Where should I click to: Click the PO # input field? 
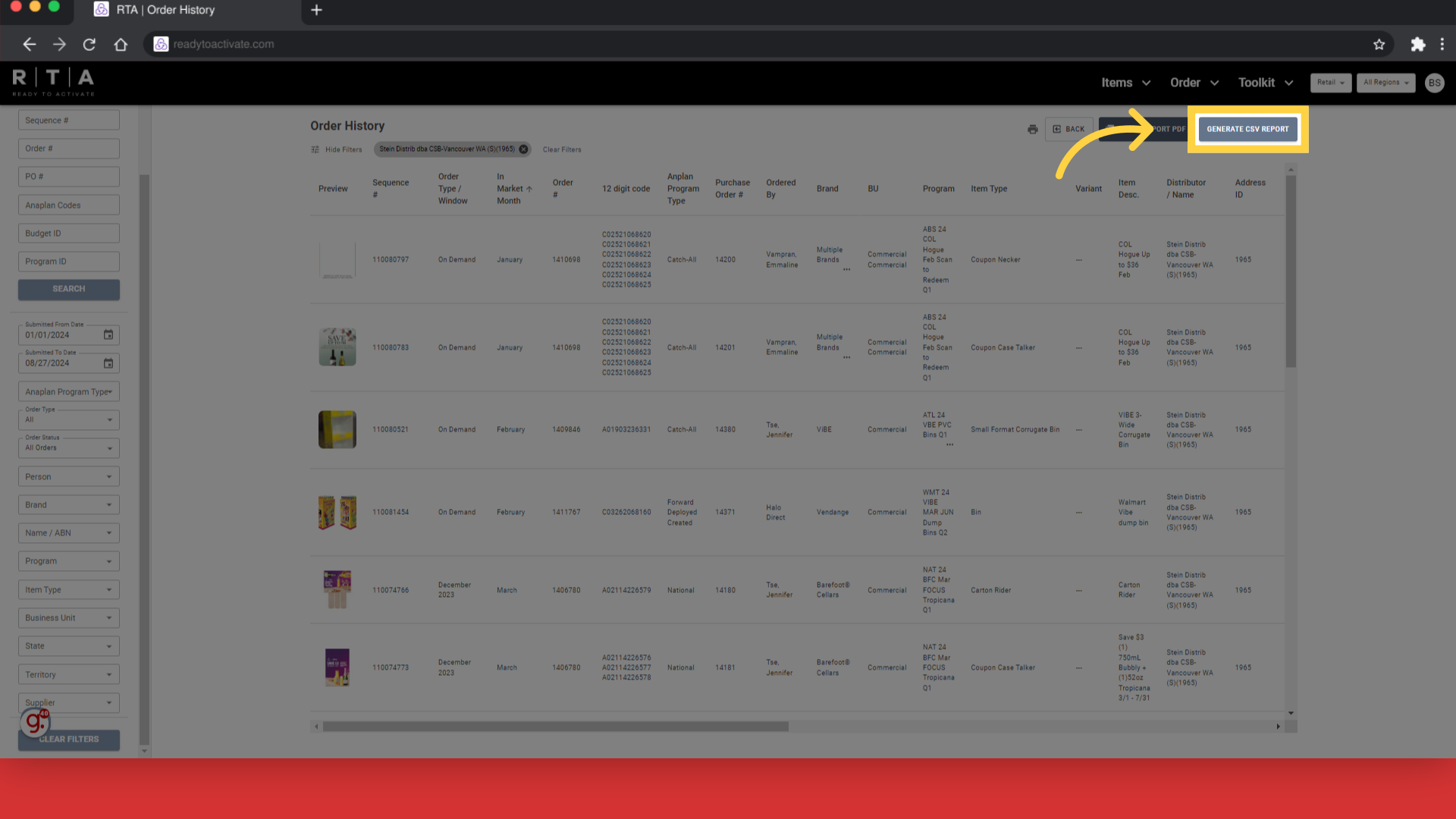coord(68,177)
